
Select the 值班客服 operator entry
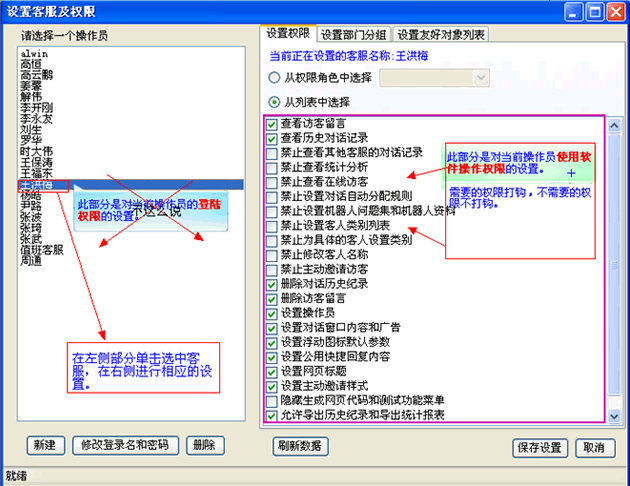[x=41, y=250]
